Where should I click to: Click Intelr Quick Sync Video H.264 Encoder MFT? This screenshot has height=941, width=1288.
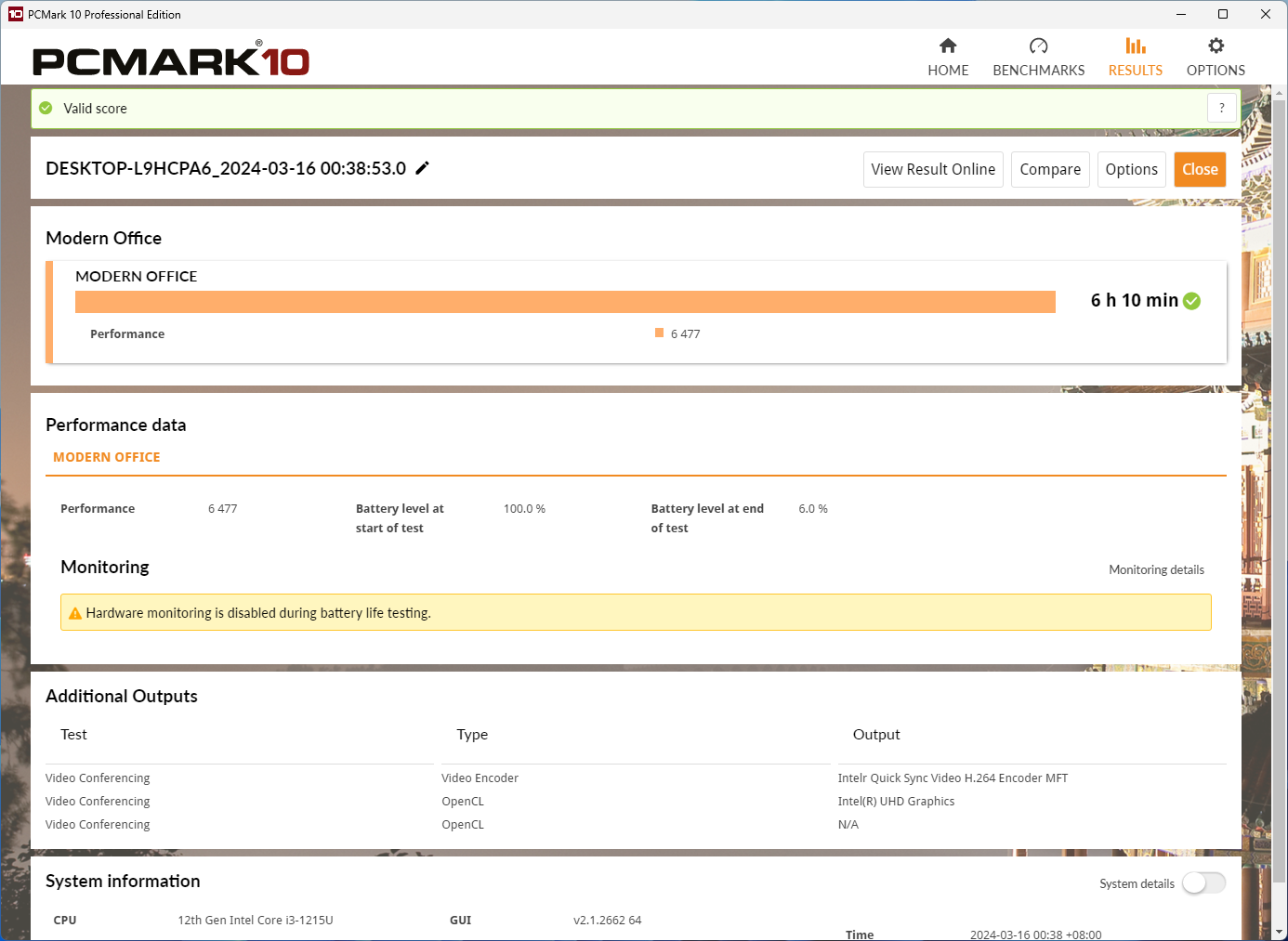[x=953, y=778]
